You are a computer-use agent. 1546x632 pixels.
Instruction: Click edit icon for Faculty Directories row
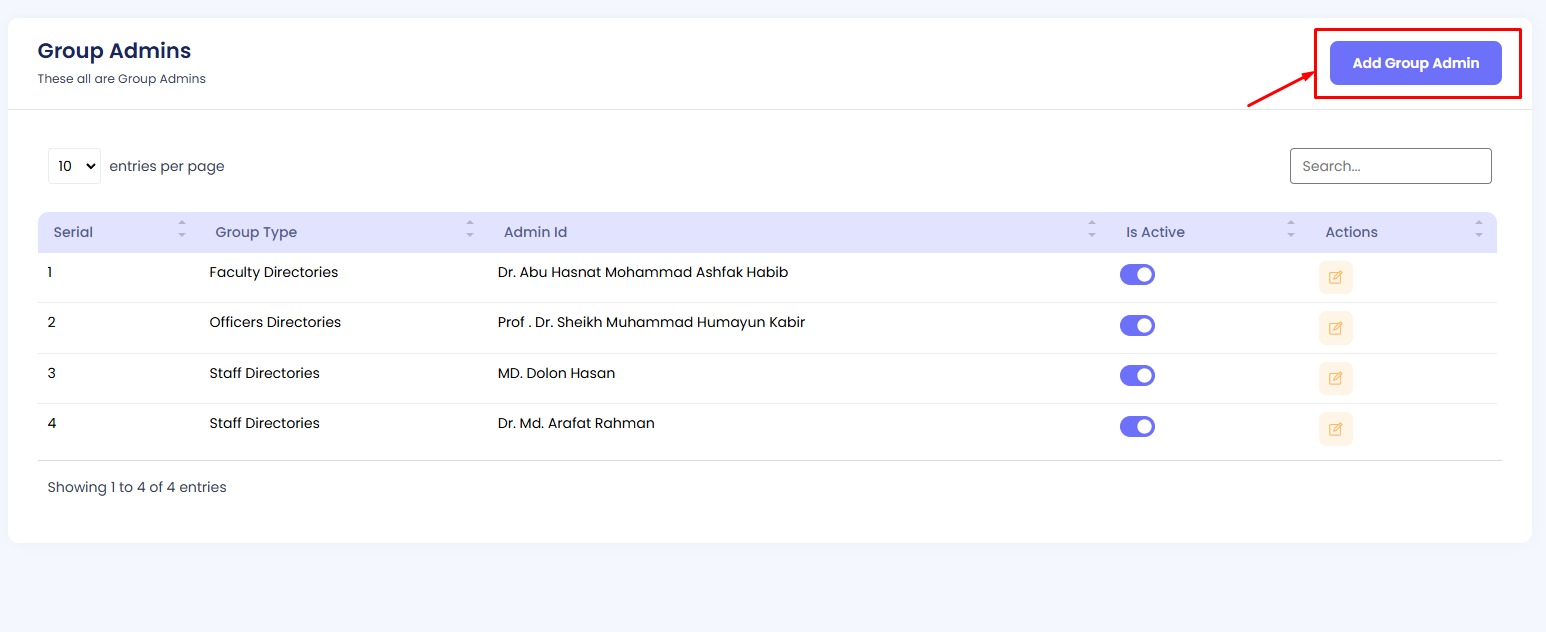click(x=1335, y=277)
